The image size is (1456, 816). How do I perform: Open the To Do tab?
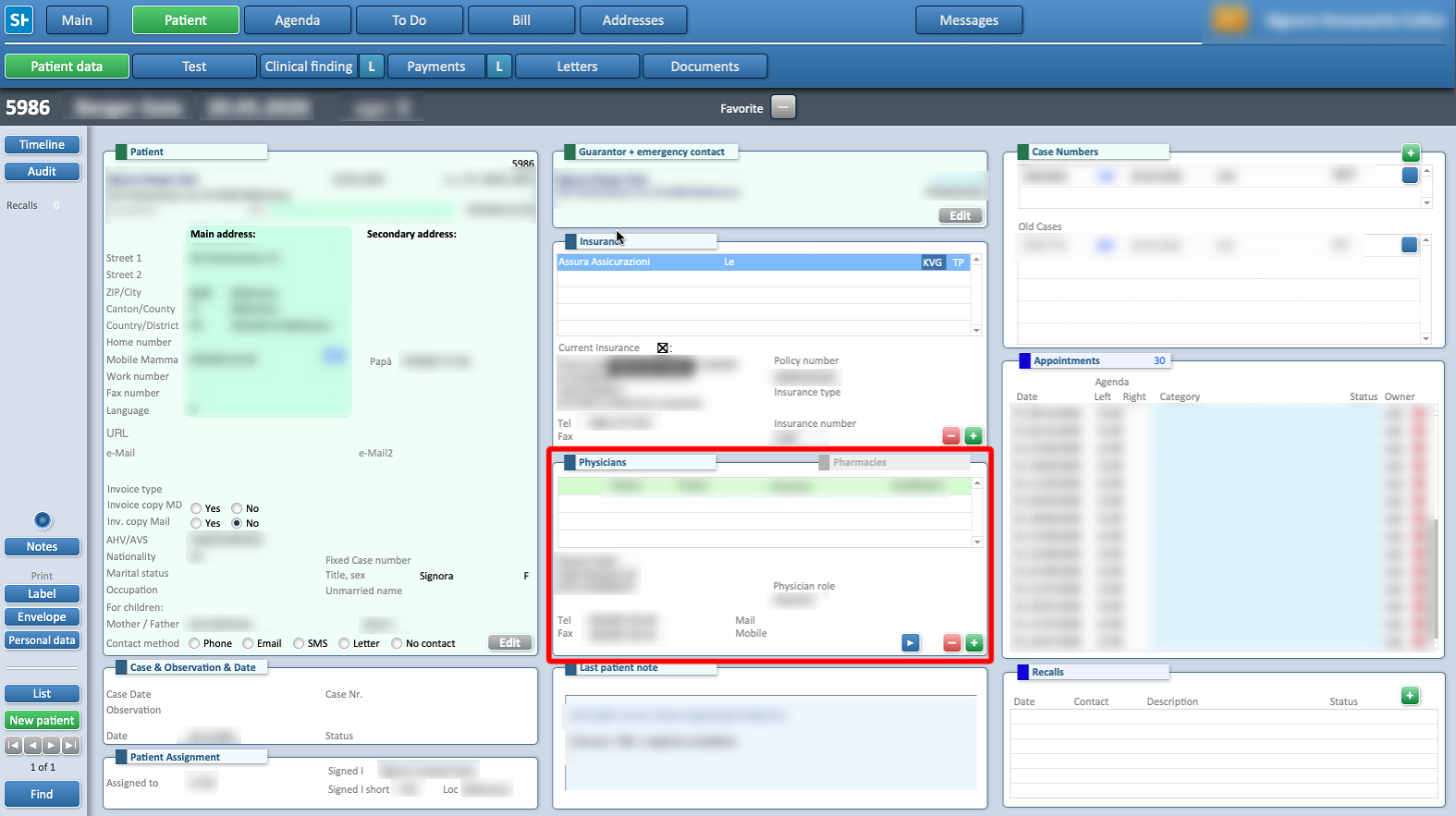(410, 20)
